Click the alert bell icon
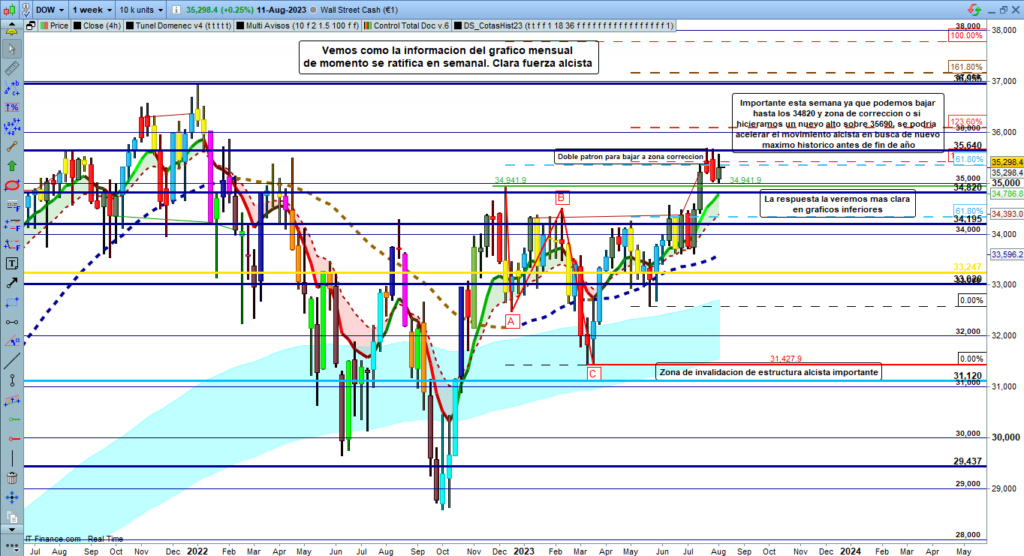Image resolution: width=1024 pixels, height=556 pixels. pyautogui.click(x=13, y=30)
